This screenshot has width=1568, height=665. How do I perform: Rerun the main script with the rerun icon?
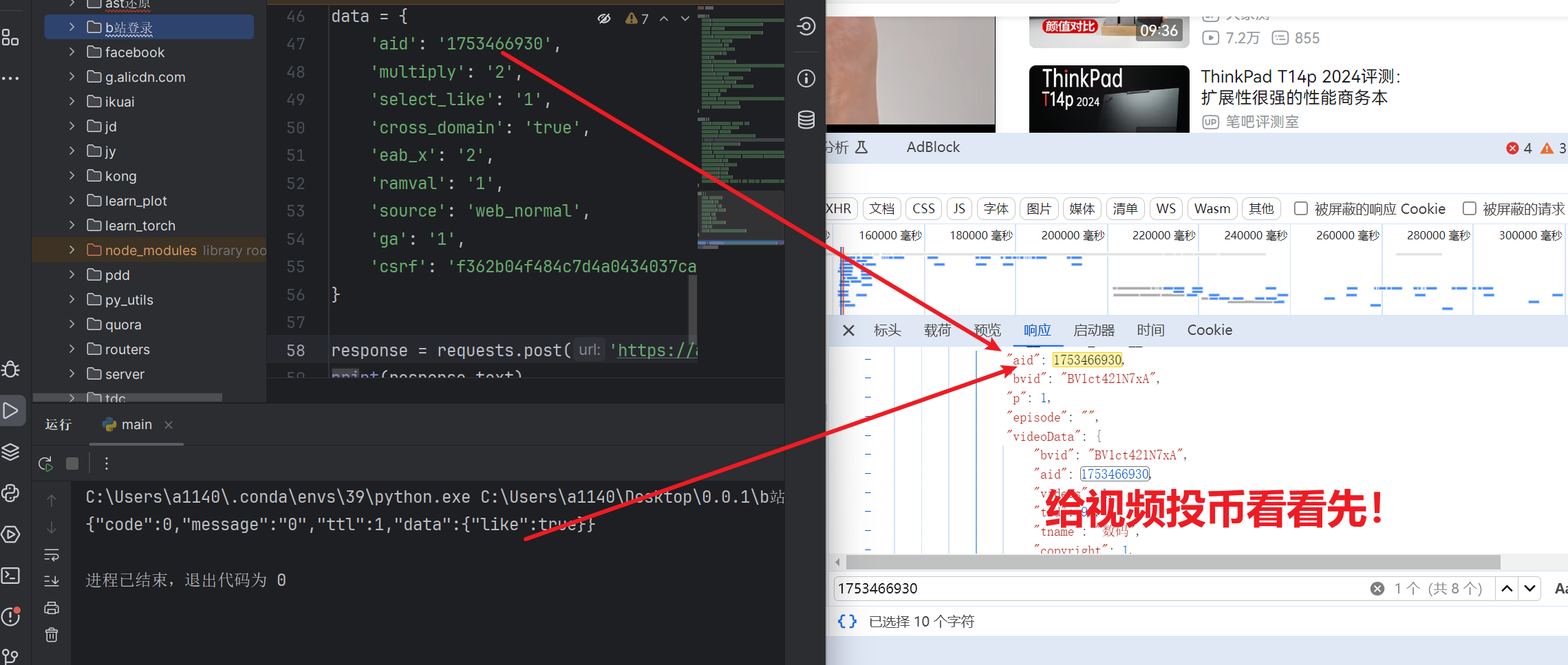(46, 464)
